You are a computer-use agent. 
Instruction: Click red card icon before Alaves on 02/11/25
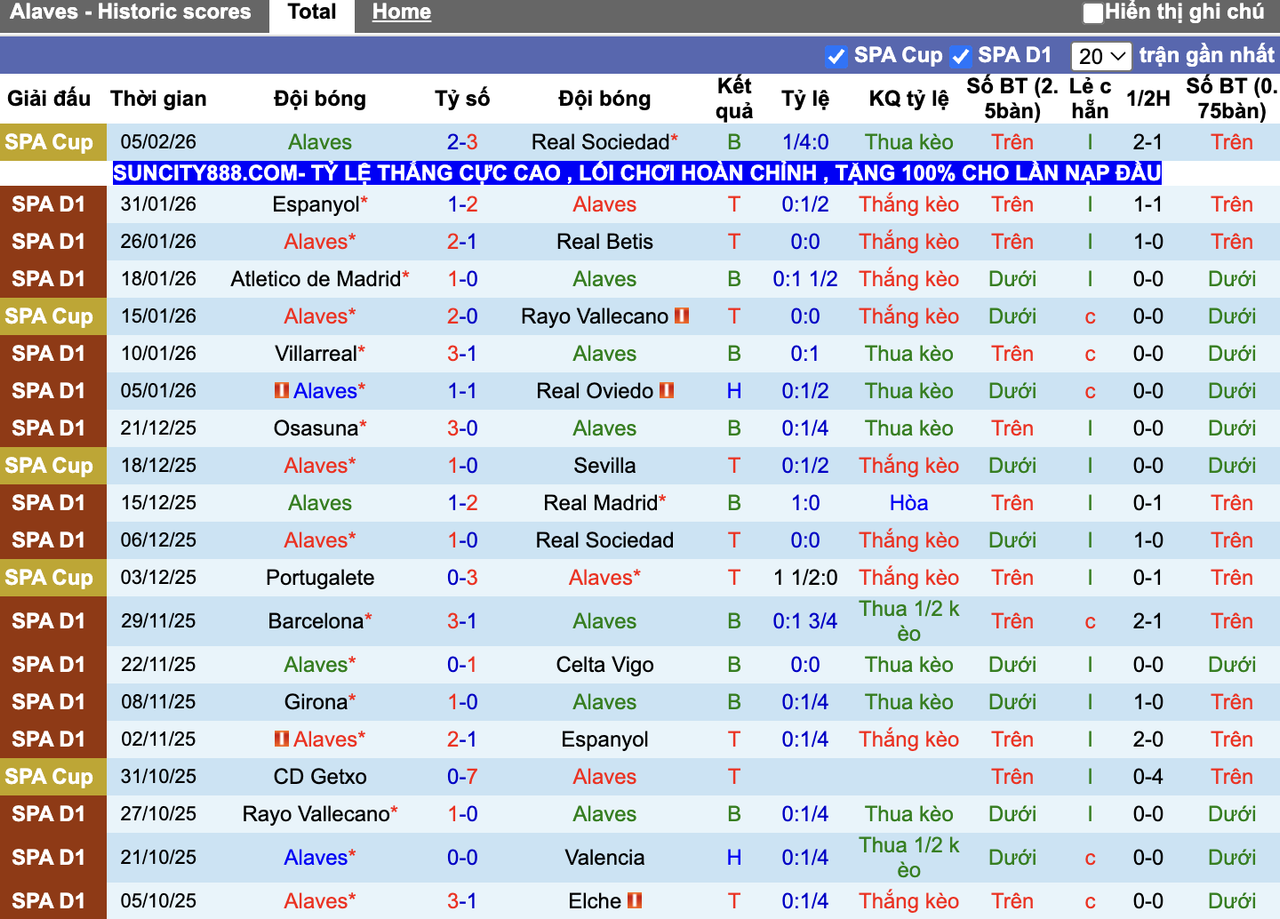[x=282, y=739]
